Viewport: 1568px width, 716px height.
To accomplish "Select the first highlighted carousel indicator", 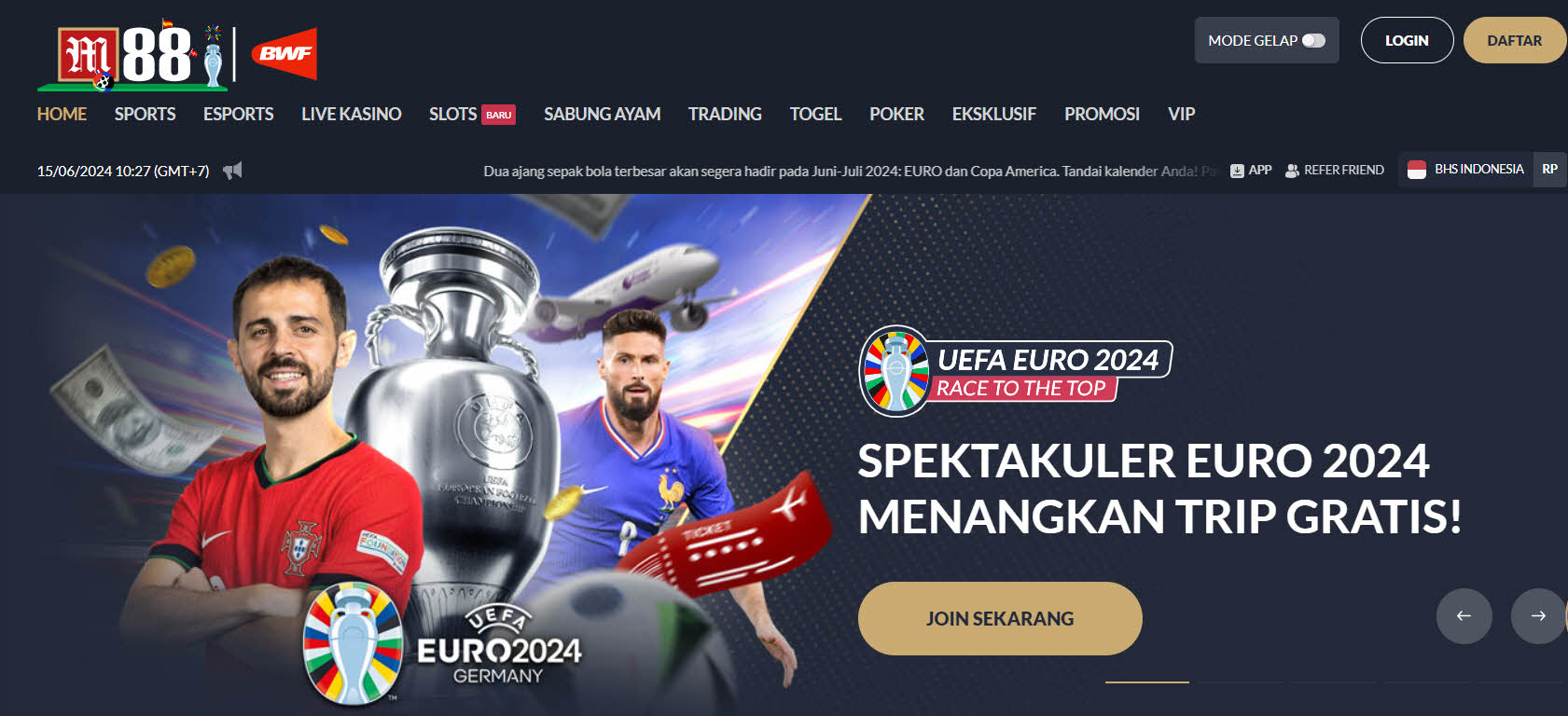I will pos(1147,682).
